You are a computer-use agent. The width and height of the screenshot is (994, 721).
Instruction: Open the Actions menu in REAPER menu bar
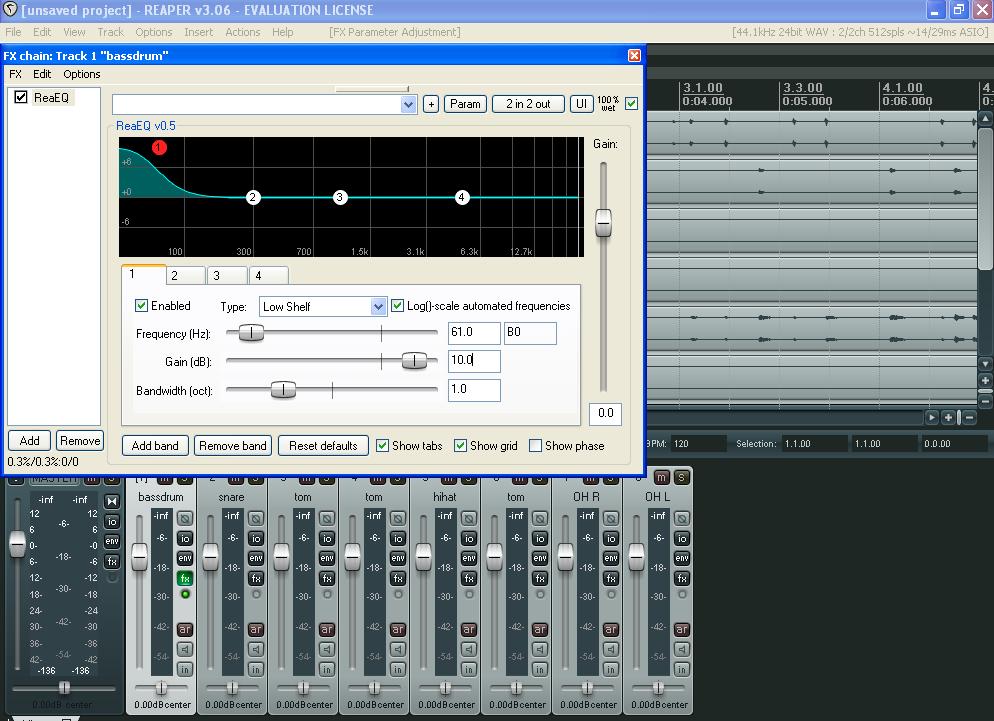pyautogui.click(x=243, y=32)
